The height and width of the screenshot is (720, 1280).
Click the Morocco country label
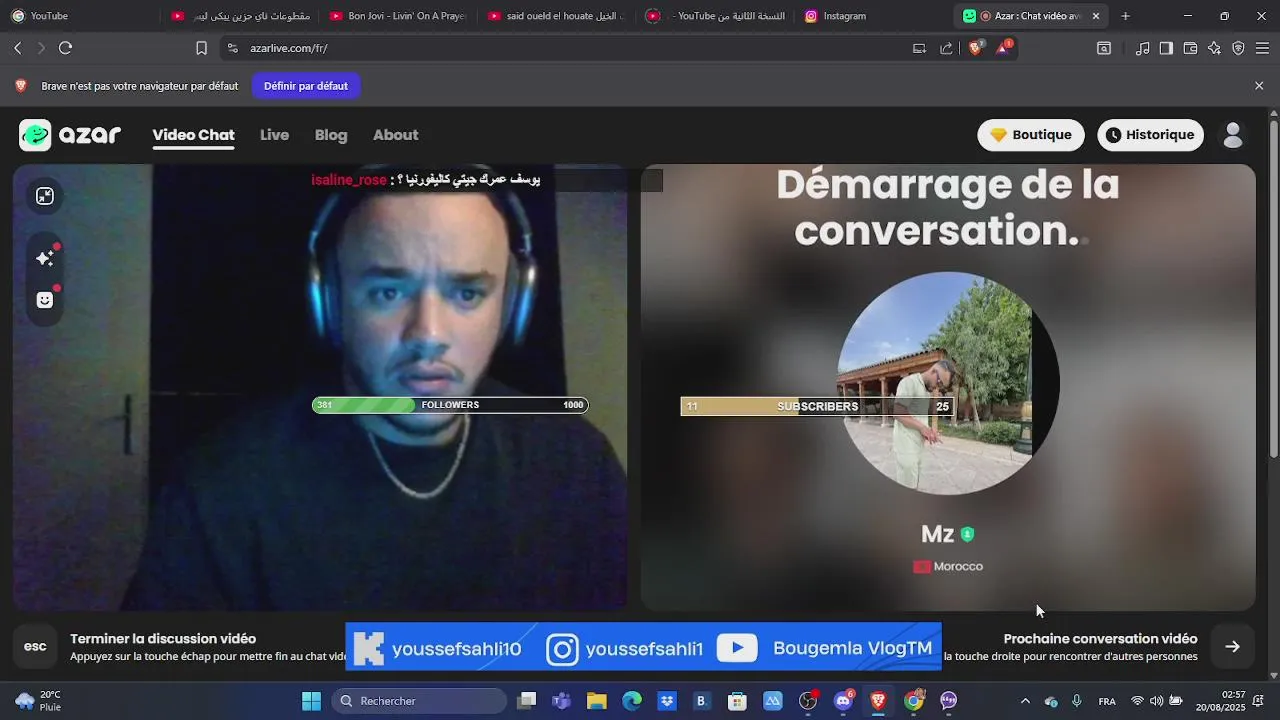pyautogui.click(x=948, y=566)
